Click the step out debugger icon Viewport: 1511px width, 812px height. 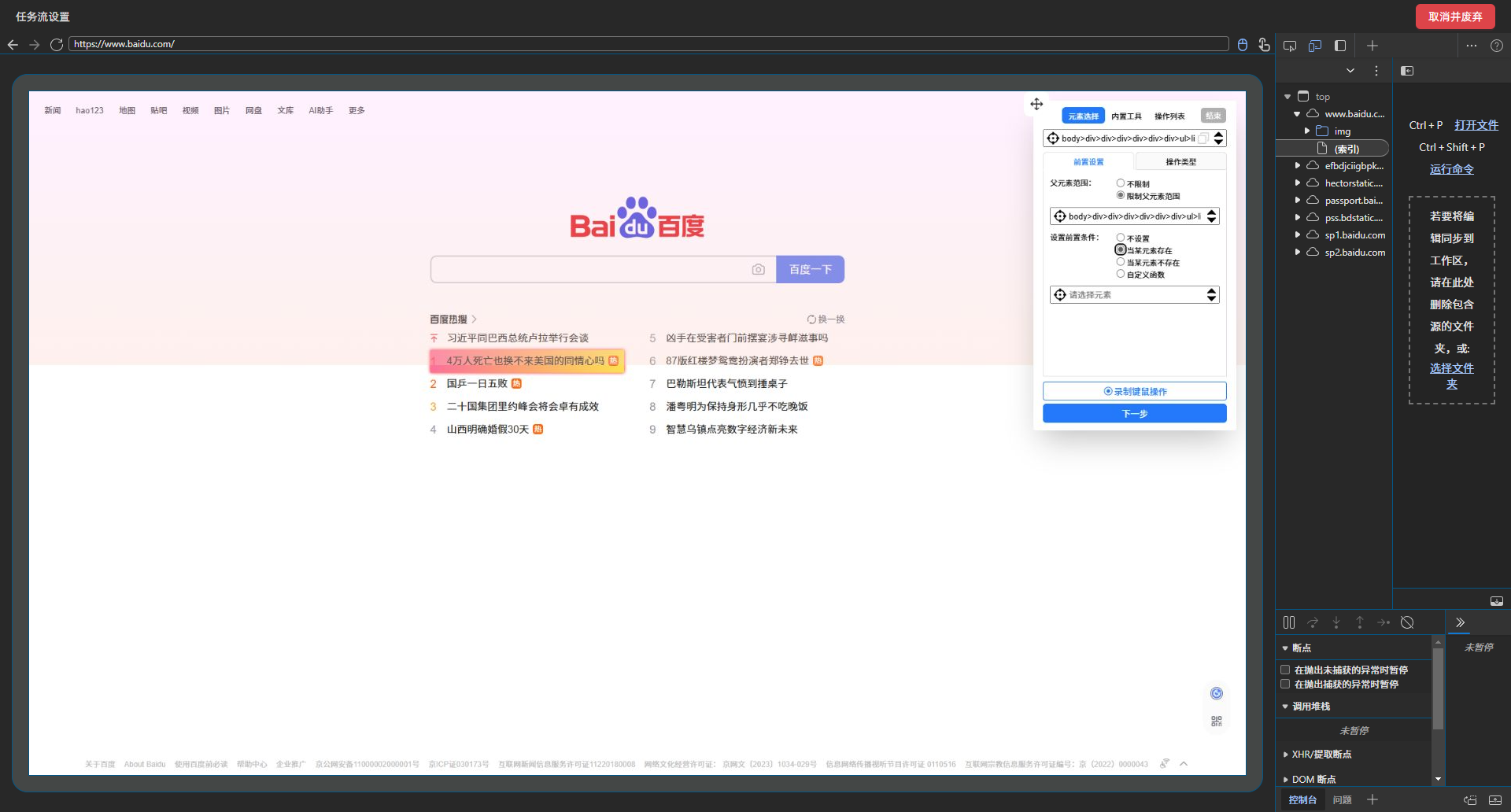click(x=1360, y=622)
